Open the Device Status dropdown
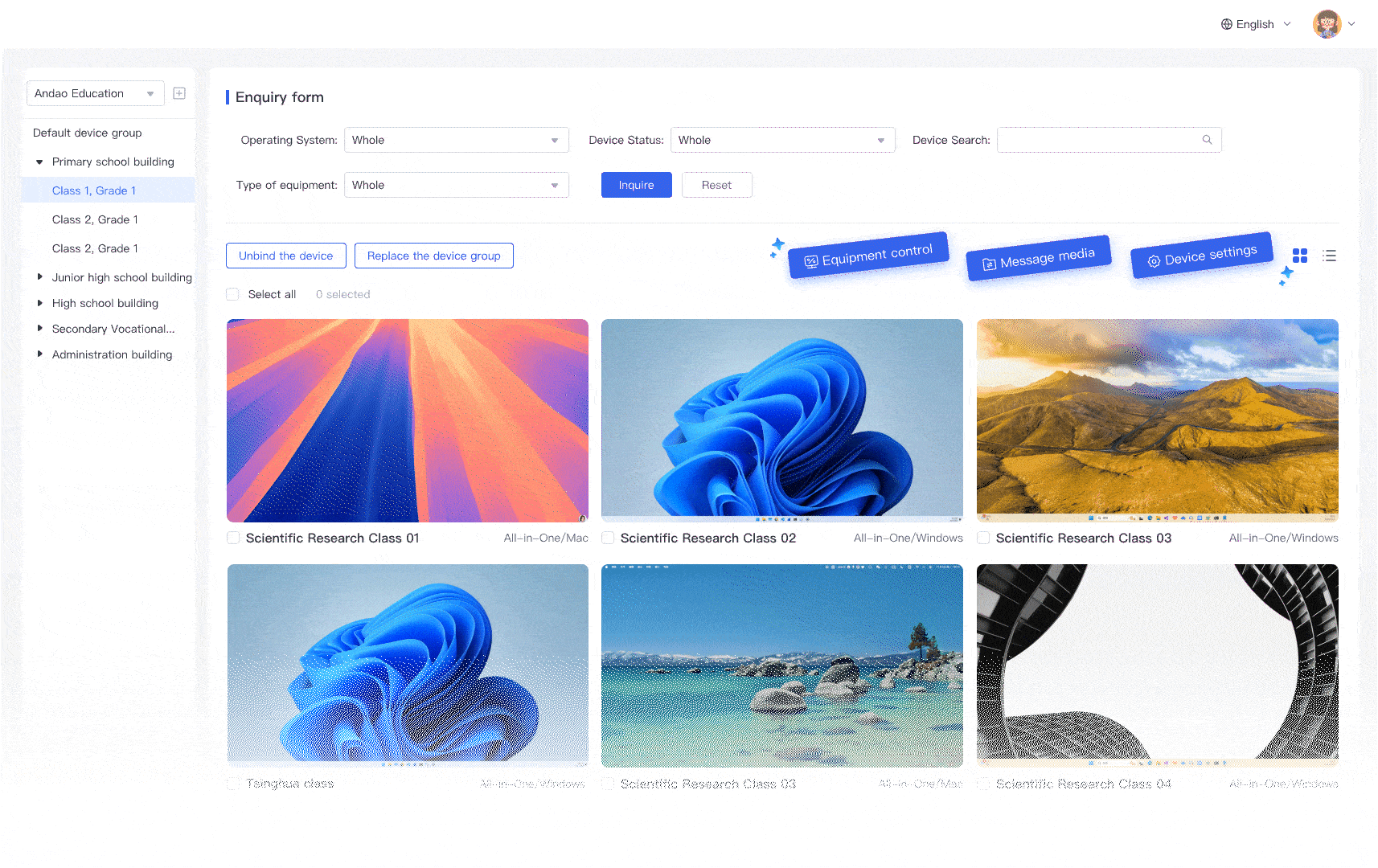This screenshot has width=1378, height=868. (x=783, y=140)
